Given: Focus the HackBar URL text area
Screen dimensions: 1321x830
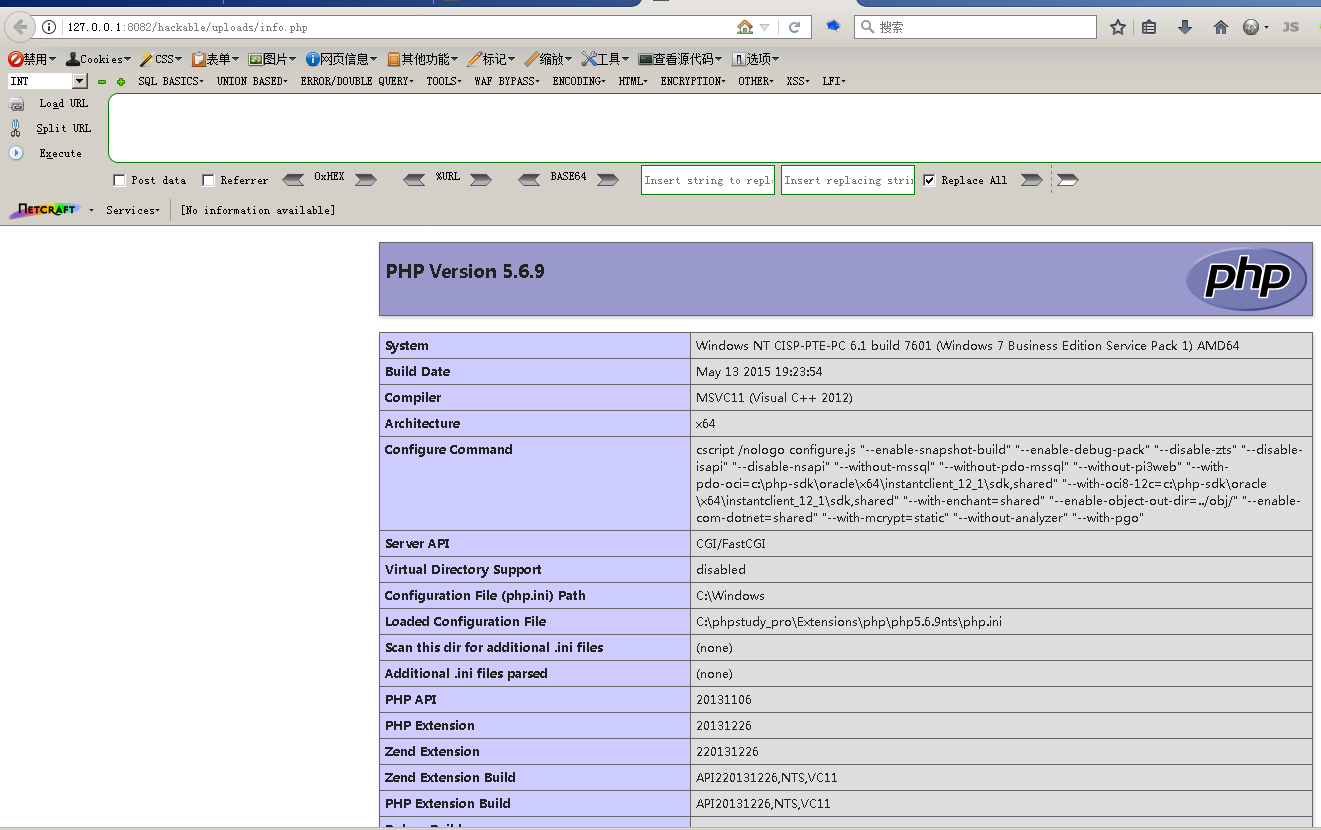Looking at the screenshot, I should (714, 128).
